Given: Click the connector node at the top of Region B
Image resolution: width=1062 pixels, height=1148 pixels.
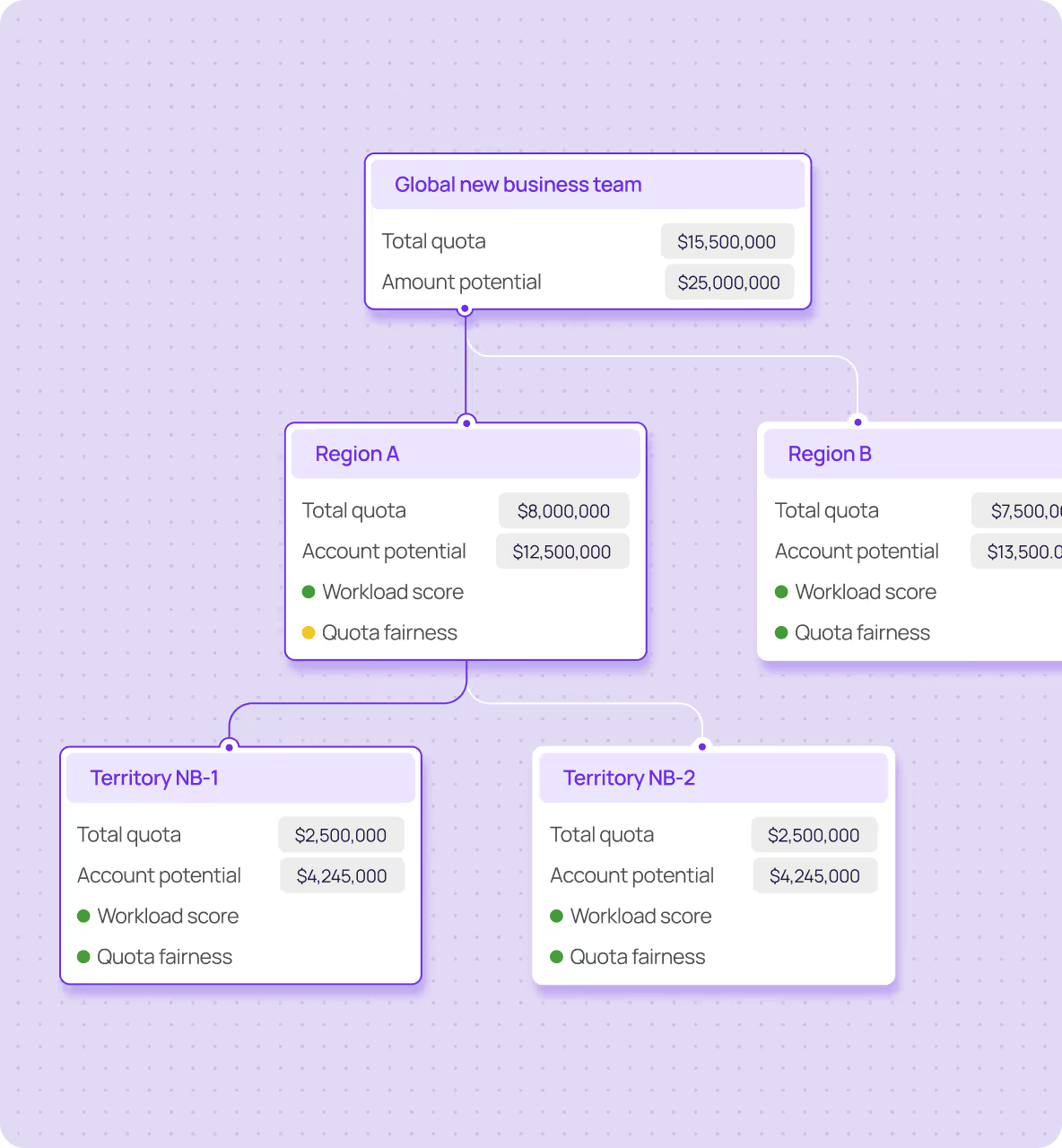Looking at the screenshot, I should tap(857, 422).
